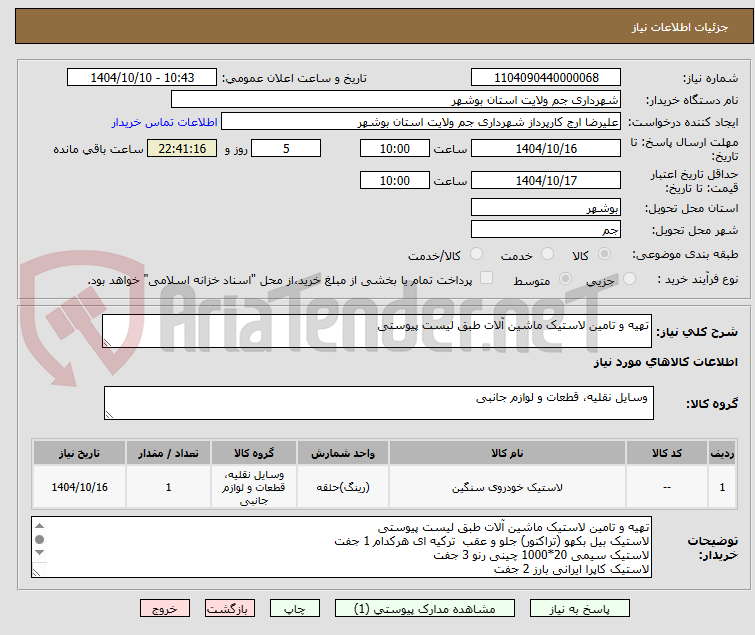Click the notes scrollbar down arrow
755x635 pixels.
pos(40,553)
